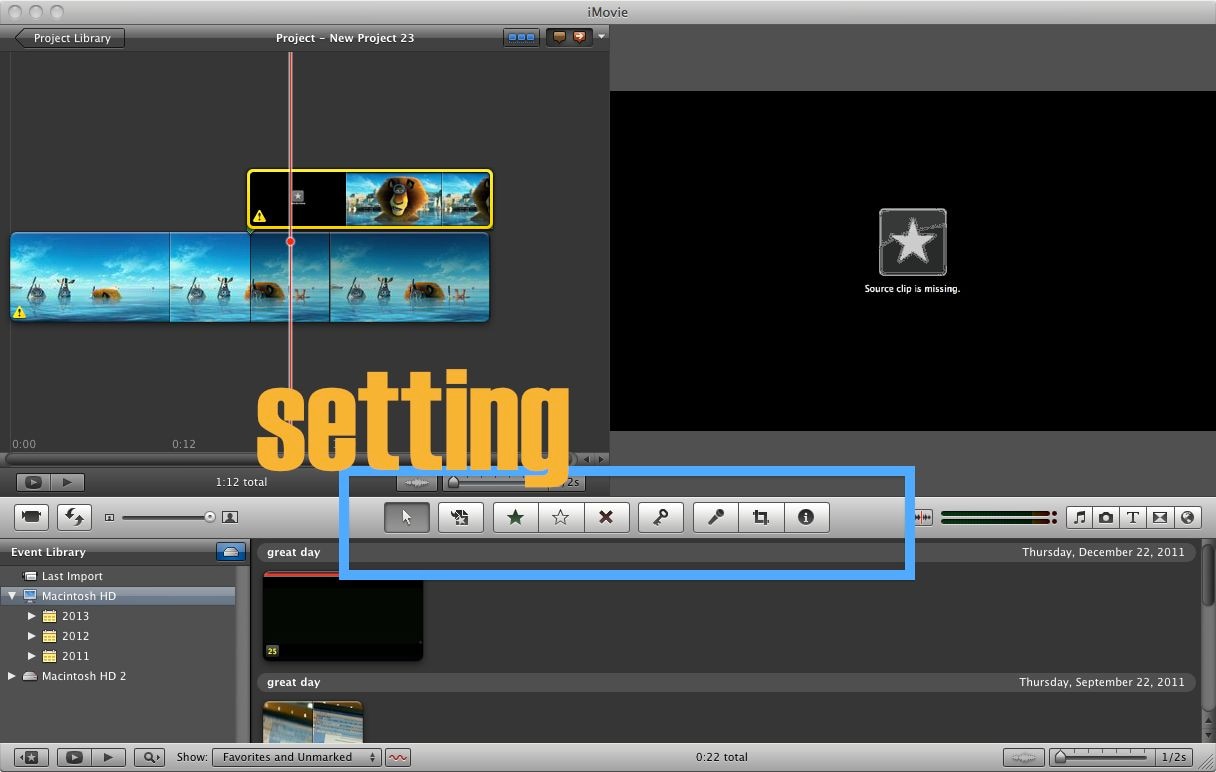Open the camera import window
Screen dimensions: 1216x772
32,517
